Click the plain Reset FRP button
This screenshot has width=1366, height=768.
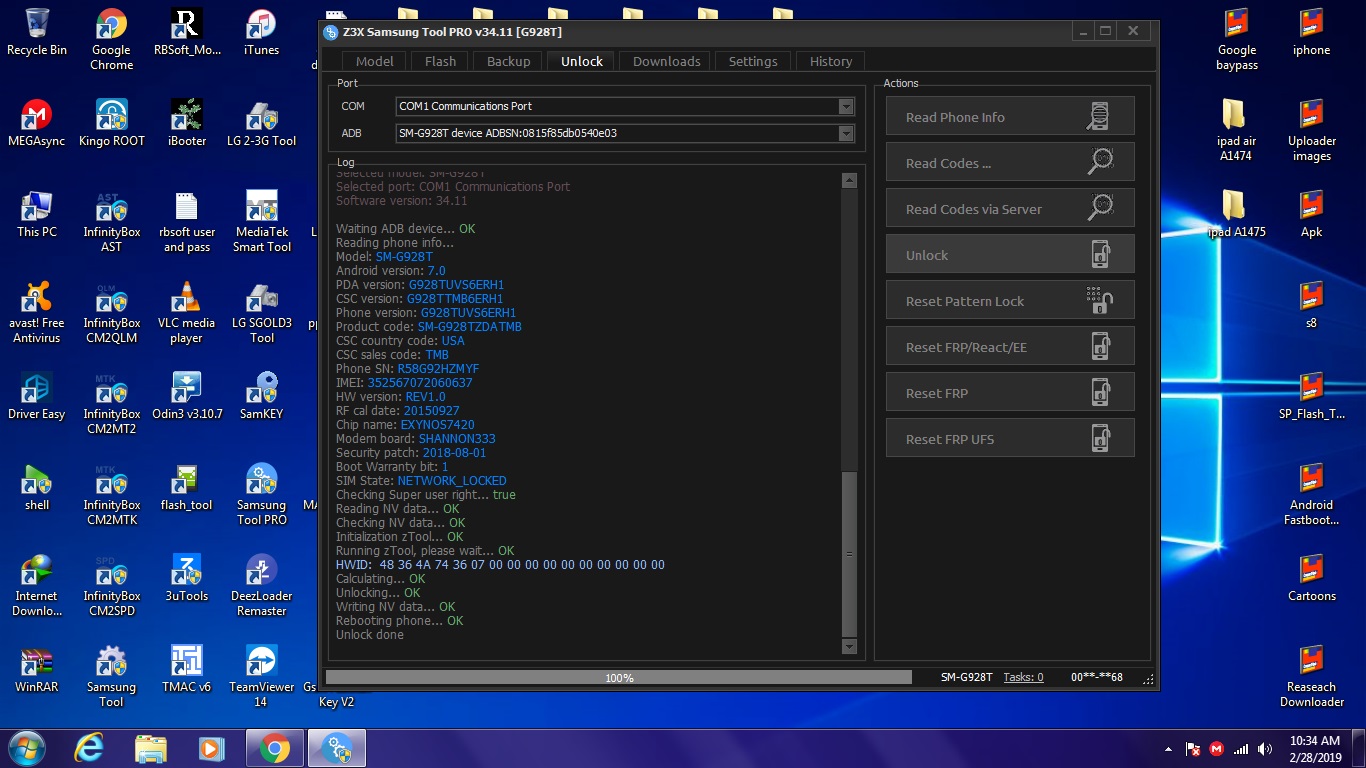[x=1010, y=392]
